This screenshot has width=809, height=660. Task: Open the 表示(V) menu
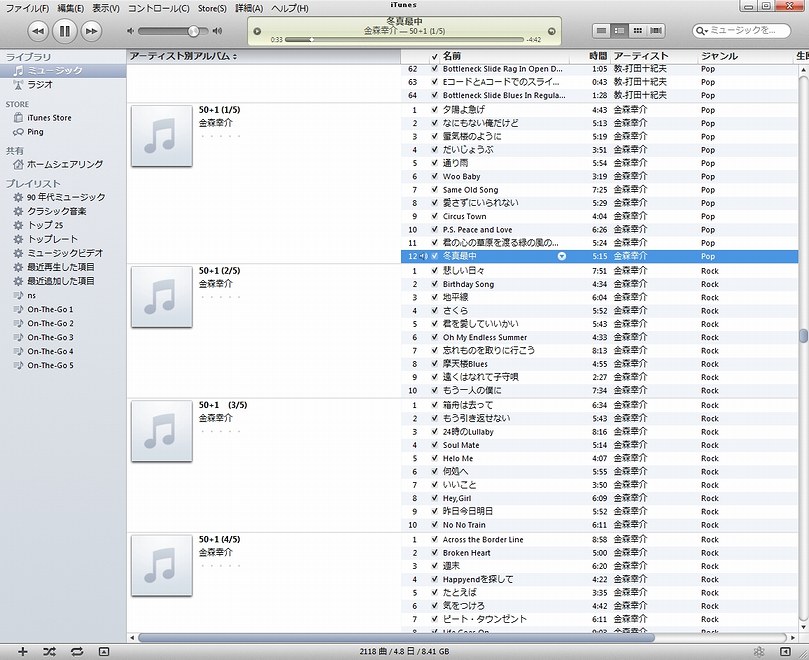pos(106,8)
